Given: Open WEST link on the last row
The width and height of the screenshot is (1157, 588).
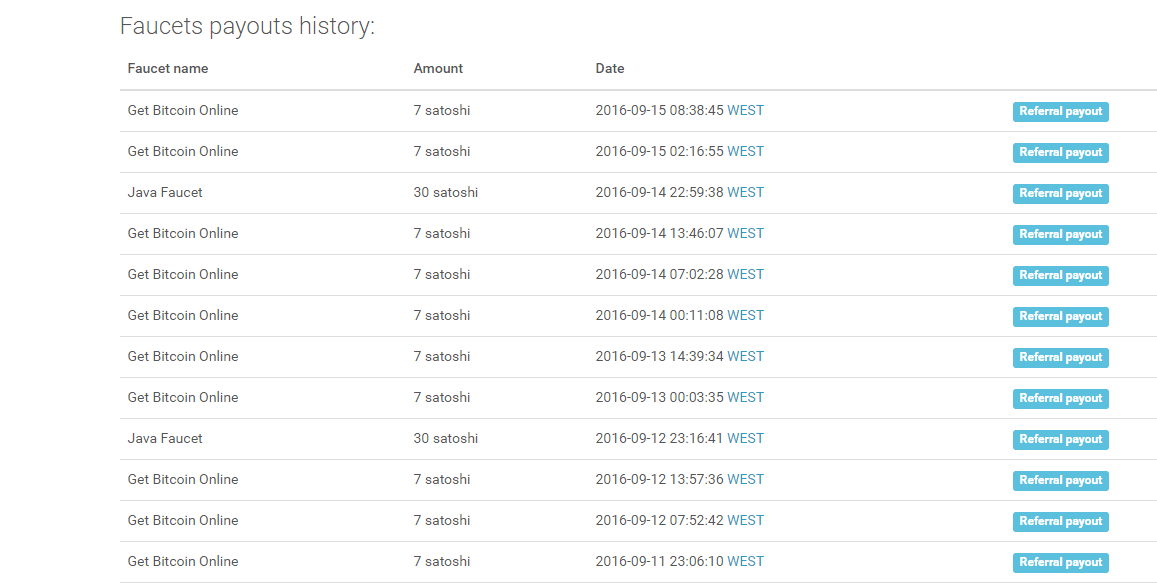Looking at the screenshot, I should pos(746,561).
